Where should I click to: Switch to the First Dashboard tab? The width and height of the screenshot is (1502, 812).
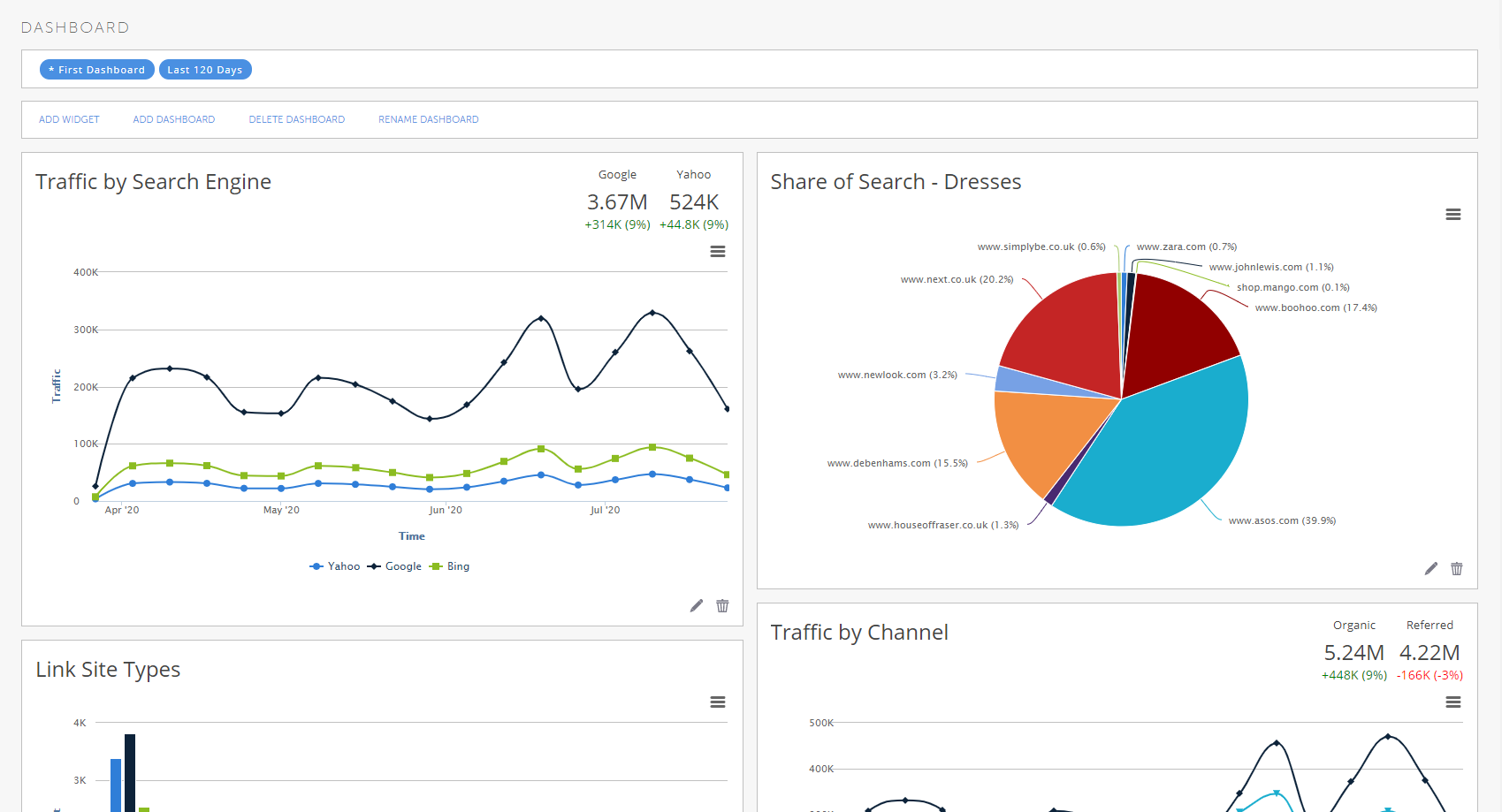click(x=96, y=69)
